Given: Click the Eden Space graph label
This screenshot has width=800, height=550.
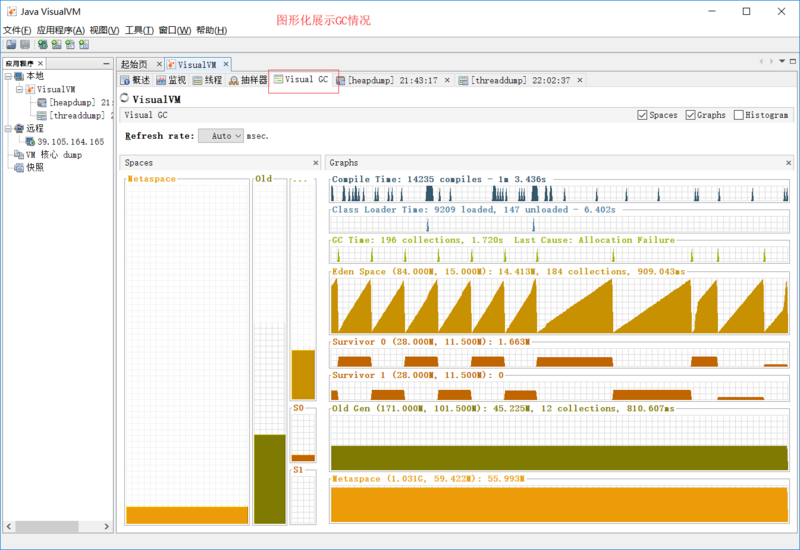Looking at the screenshot, I should click(x=508, y=271).
